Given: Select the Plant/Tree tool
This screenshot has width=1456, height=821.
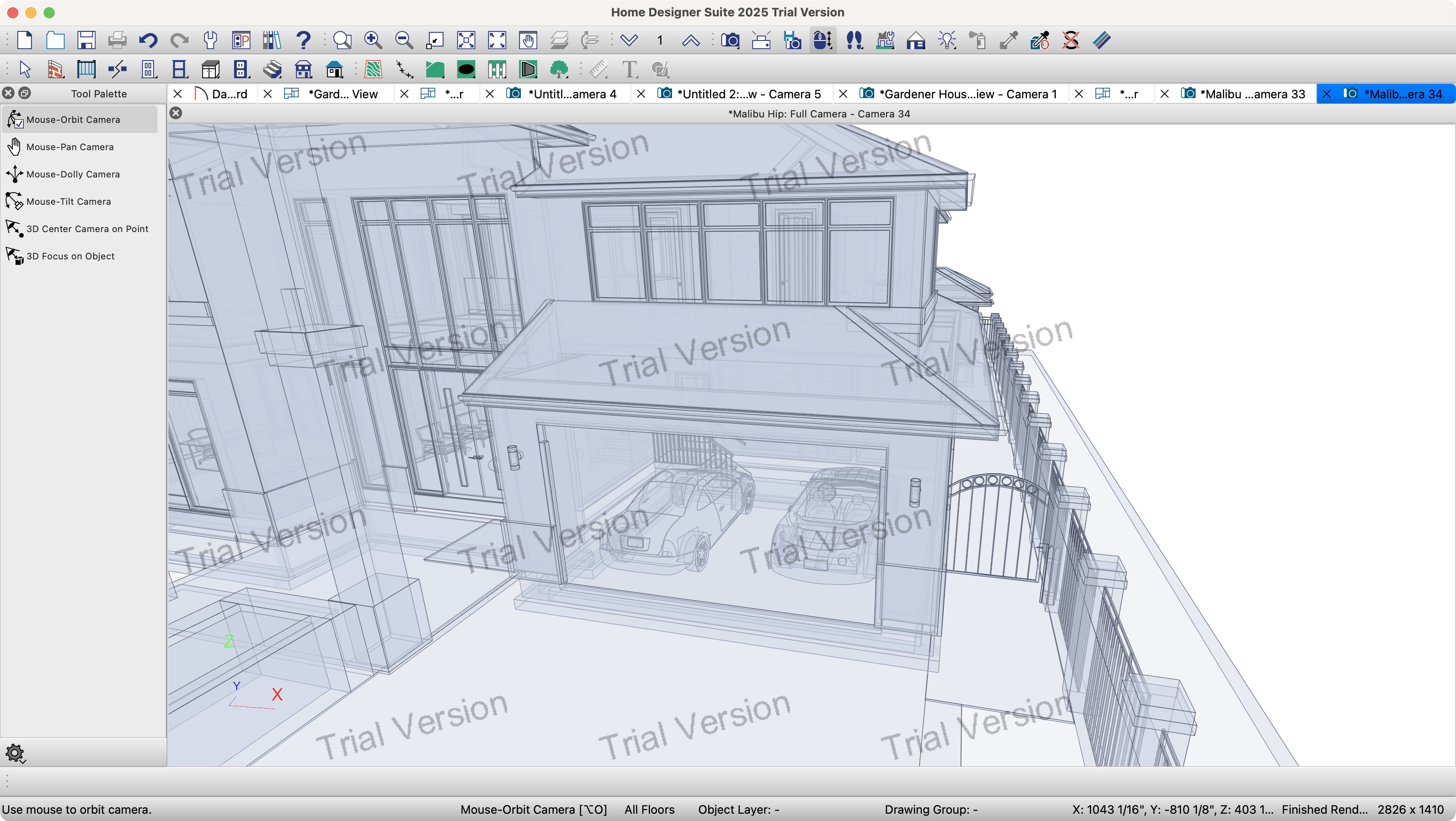Looking at the screenshot, I should point(559,69).
